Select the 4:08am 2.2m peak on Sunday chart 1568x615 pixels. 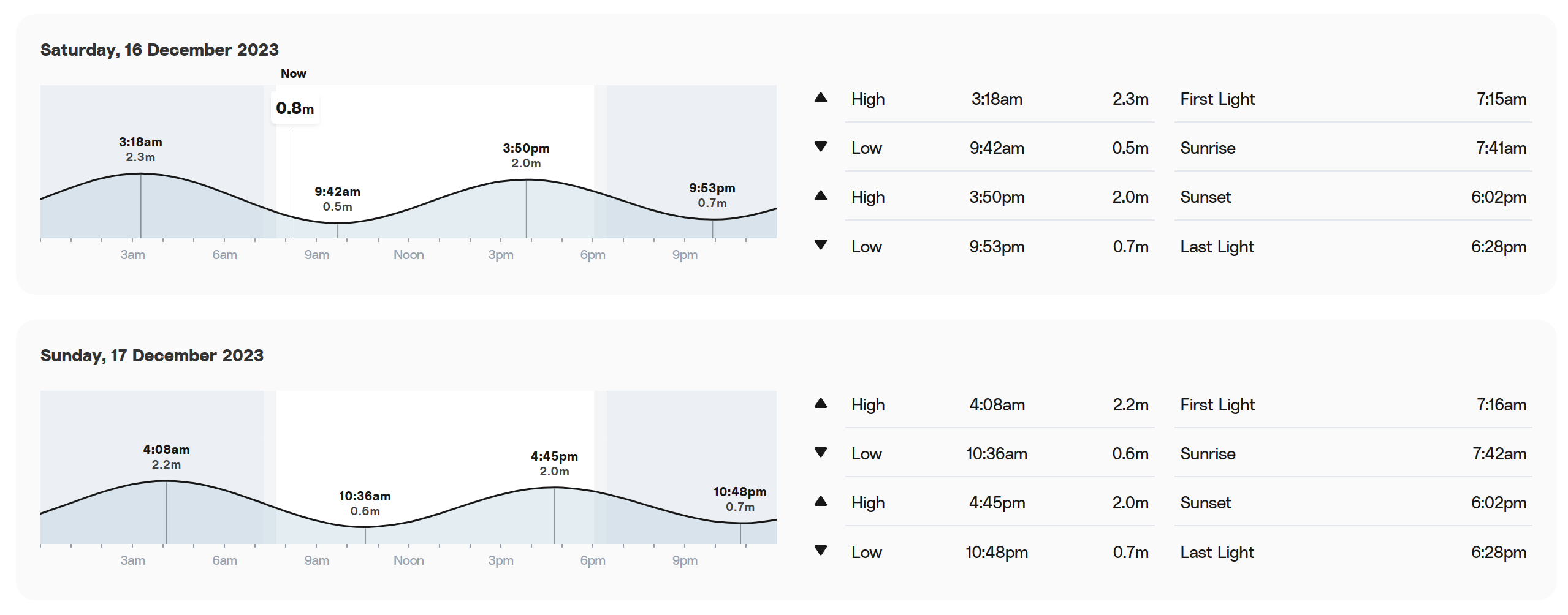tap(166, 457)
